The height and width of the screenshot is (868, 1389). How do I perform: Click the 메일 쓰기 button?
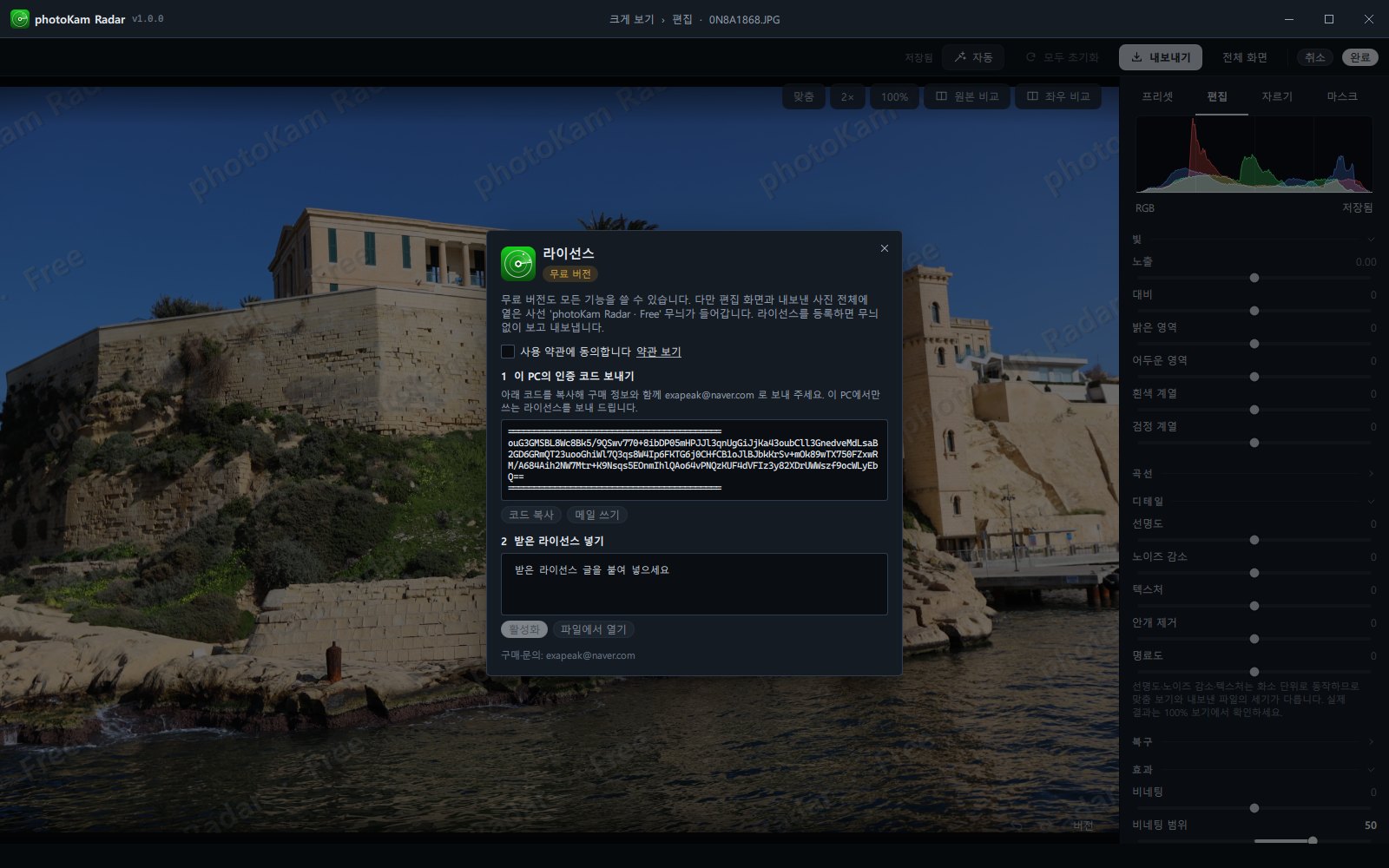[x=597, y=515]
